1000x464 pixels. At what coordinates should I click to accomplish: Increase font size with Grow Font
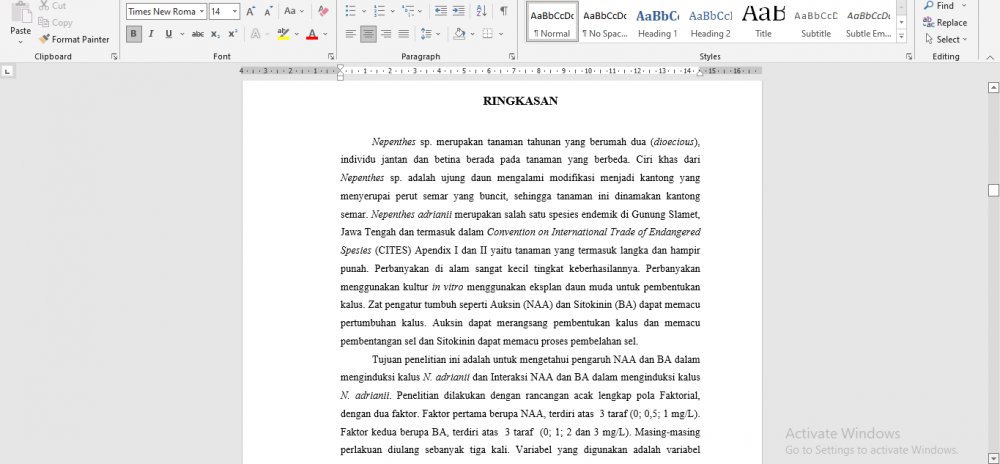[x=251, y=11]
